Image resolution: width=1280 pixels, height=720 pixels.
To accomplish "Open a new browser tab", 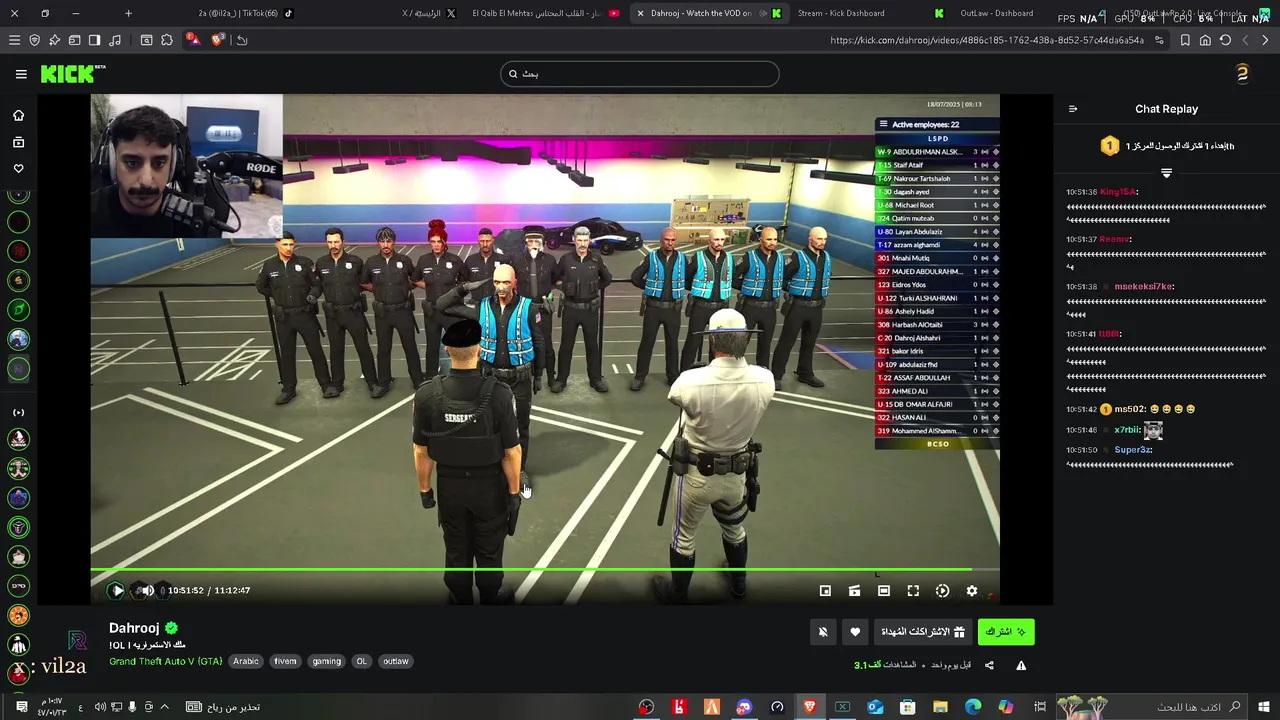I will [x=128, y=13].
